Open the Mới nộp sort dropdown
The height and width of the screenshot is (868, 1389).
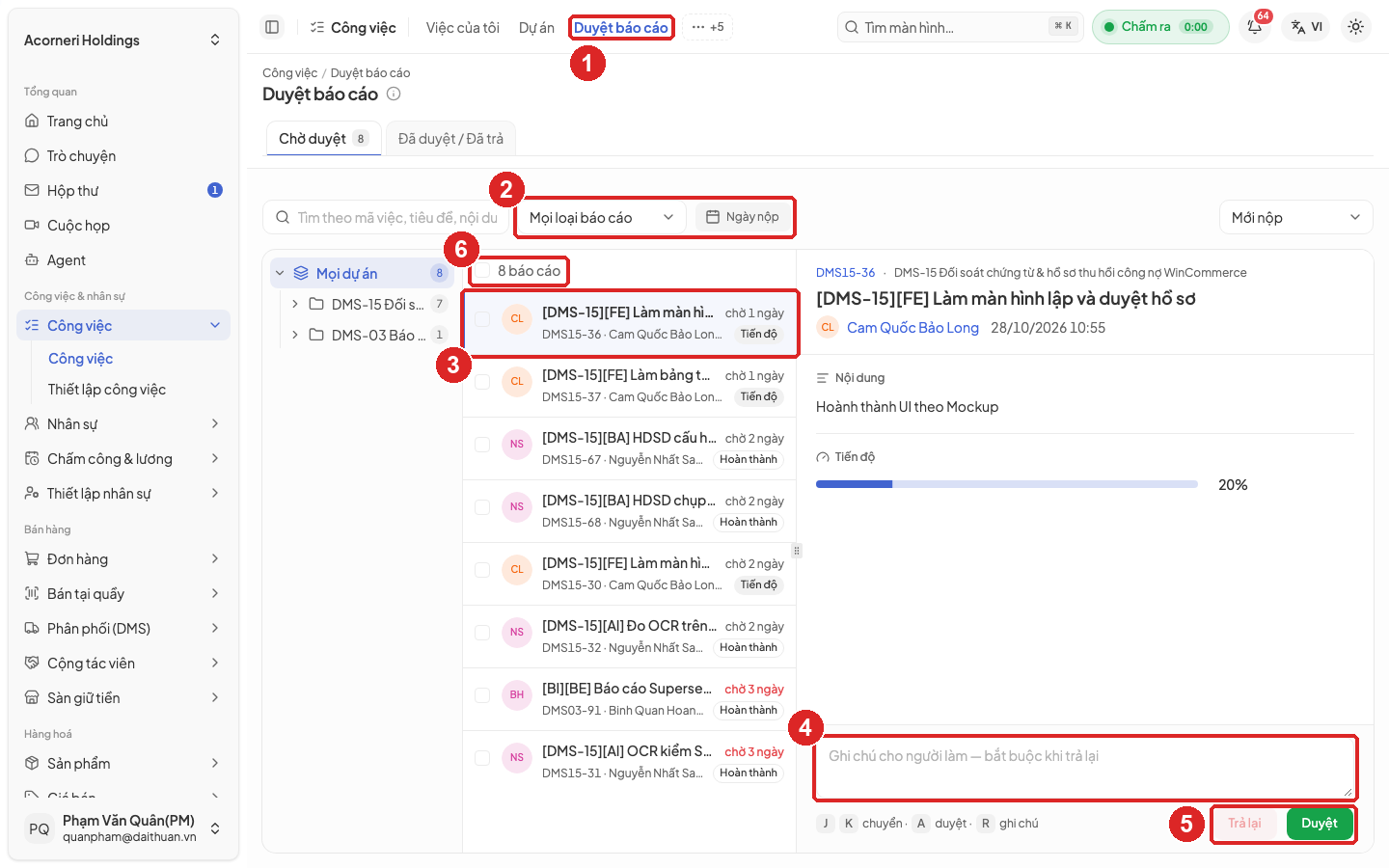point(1295,218)
